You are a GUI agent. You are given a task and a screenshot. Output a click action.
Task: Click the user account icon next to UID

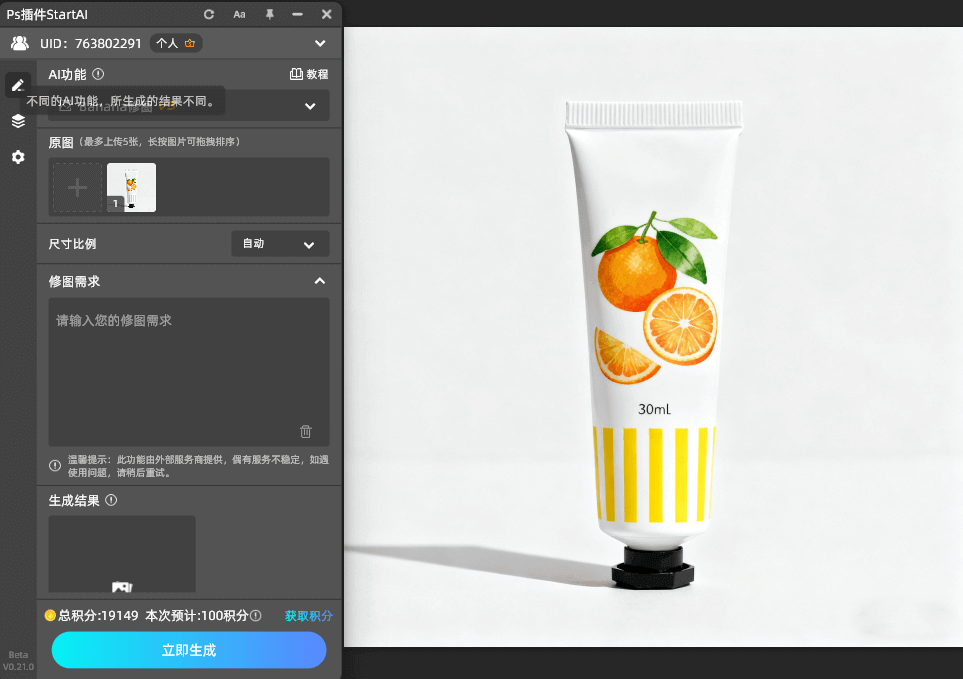pyautogui.click(x=18, y=43)
